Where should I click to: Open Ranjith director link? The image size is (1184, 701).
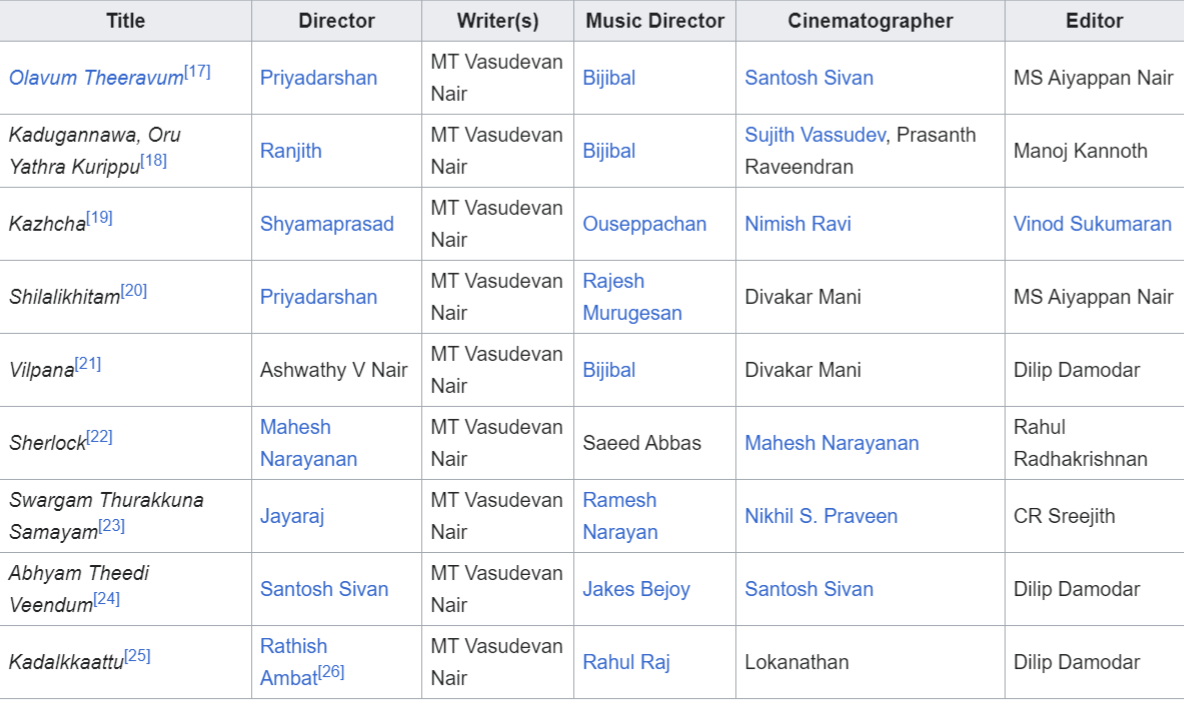click(291, 151)
